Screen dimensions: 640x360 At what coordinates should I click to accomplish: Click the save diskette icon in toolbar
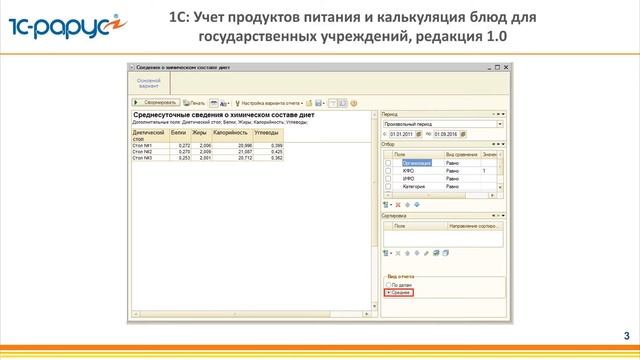point(319,103)
